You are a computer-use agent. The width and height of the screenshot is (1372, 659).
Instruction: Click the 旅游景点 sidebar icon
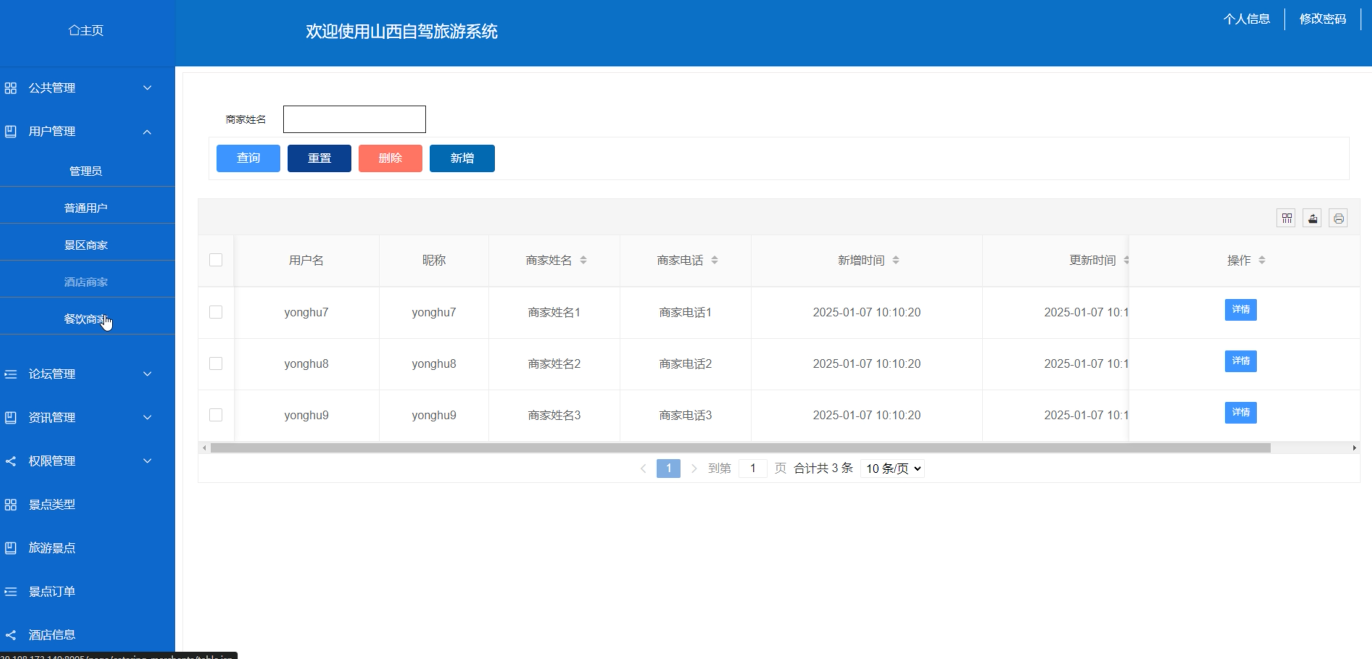[11, 548]
